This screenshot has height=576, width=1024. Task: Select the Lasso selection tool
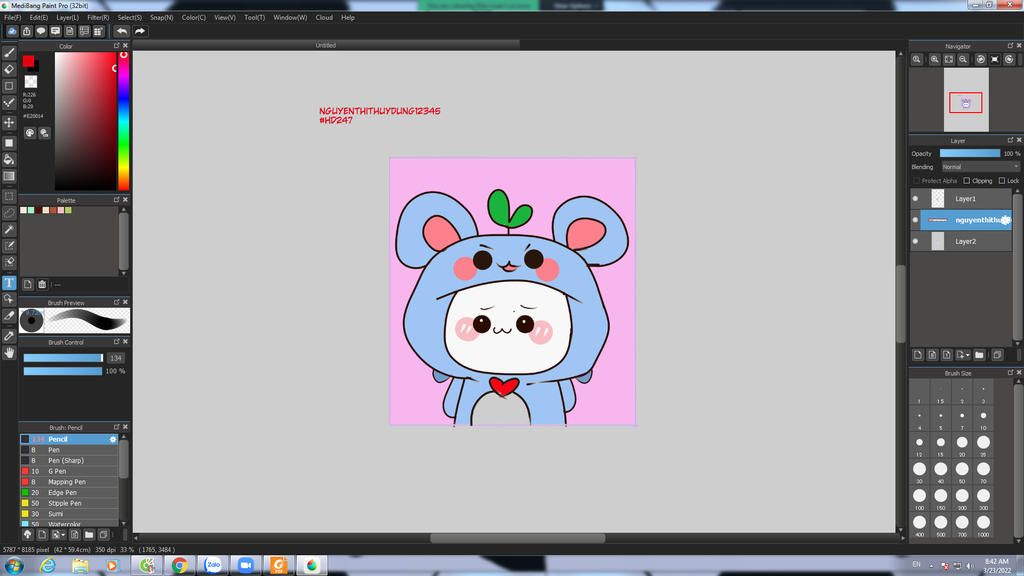point(9,213)
